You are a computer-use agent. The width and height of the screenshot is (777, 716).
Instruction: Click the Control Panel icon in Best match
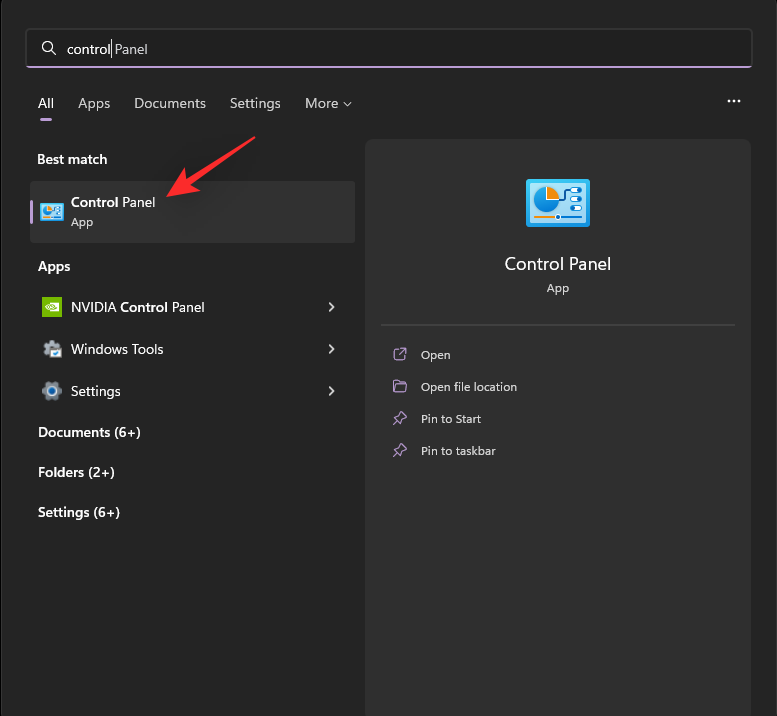[x=52, y=211]
